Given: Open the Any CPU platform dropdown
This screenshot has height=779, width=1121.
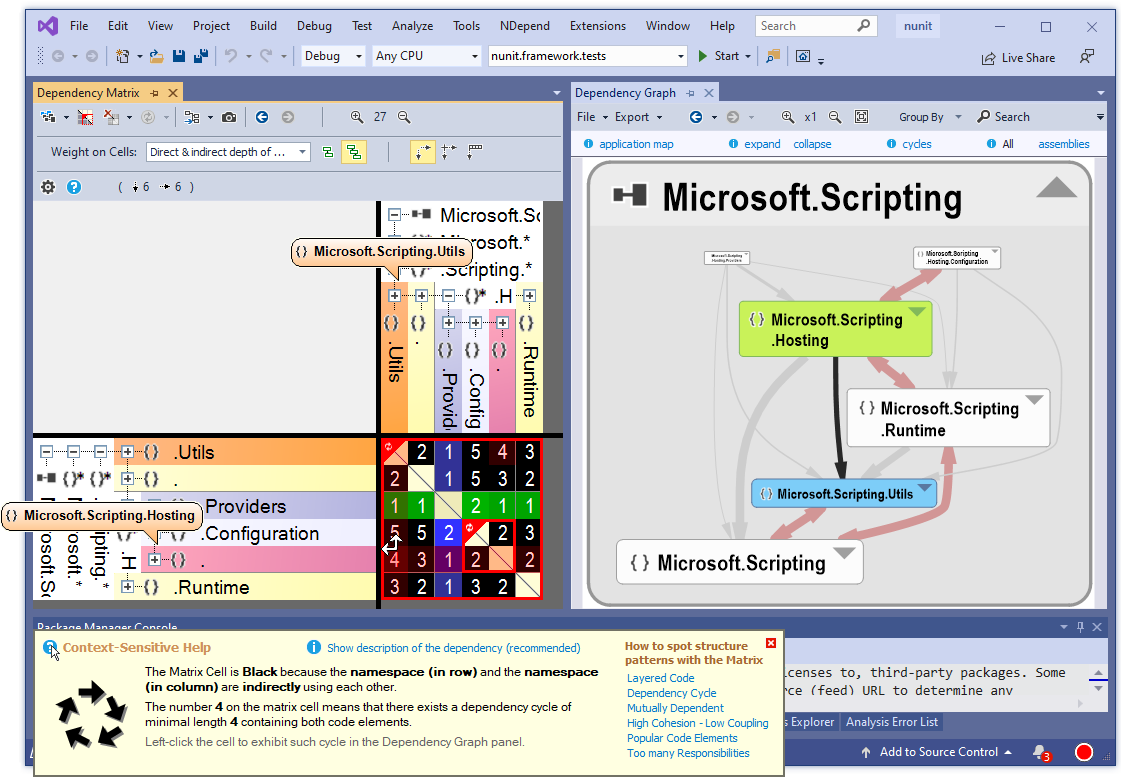Looking at the screenshot, I should 426,56.
